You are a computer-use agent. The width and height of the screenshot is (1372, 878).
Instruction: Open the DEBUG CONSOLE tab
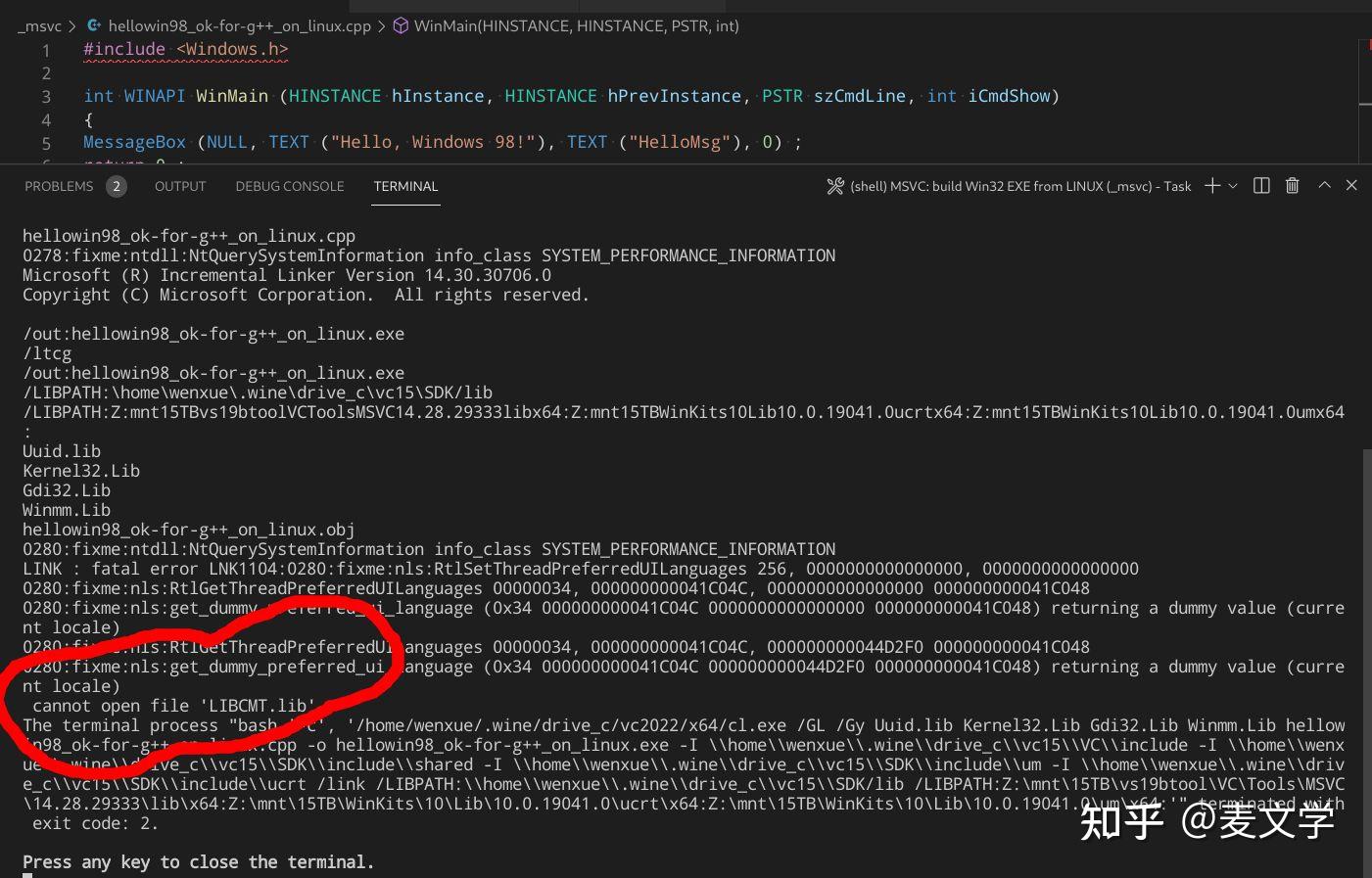(289, 186)
